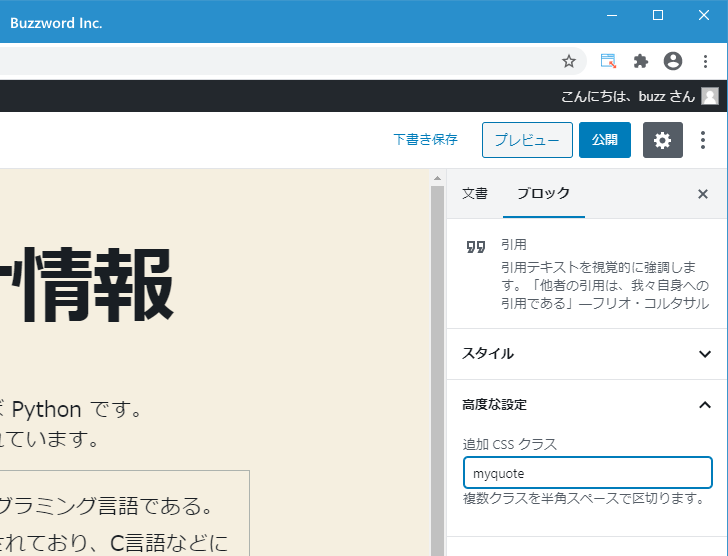The image size is (728, 556).
Task: Click the quote block icon in the sidebar
Action: click(476, 247)
